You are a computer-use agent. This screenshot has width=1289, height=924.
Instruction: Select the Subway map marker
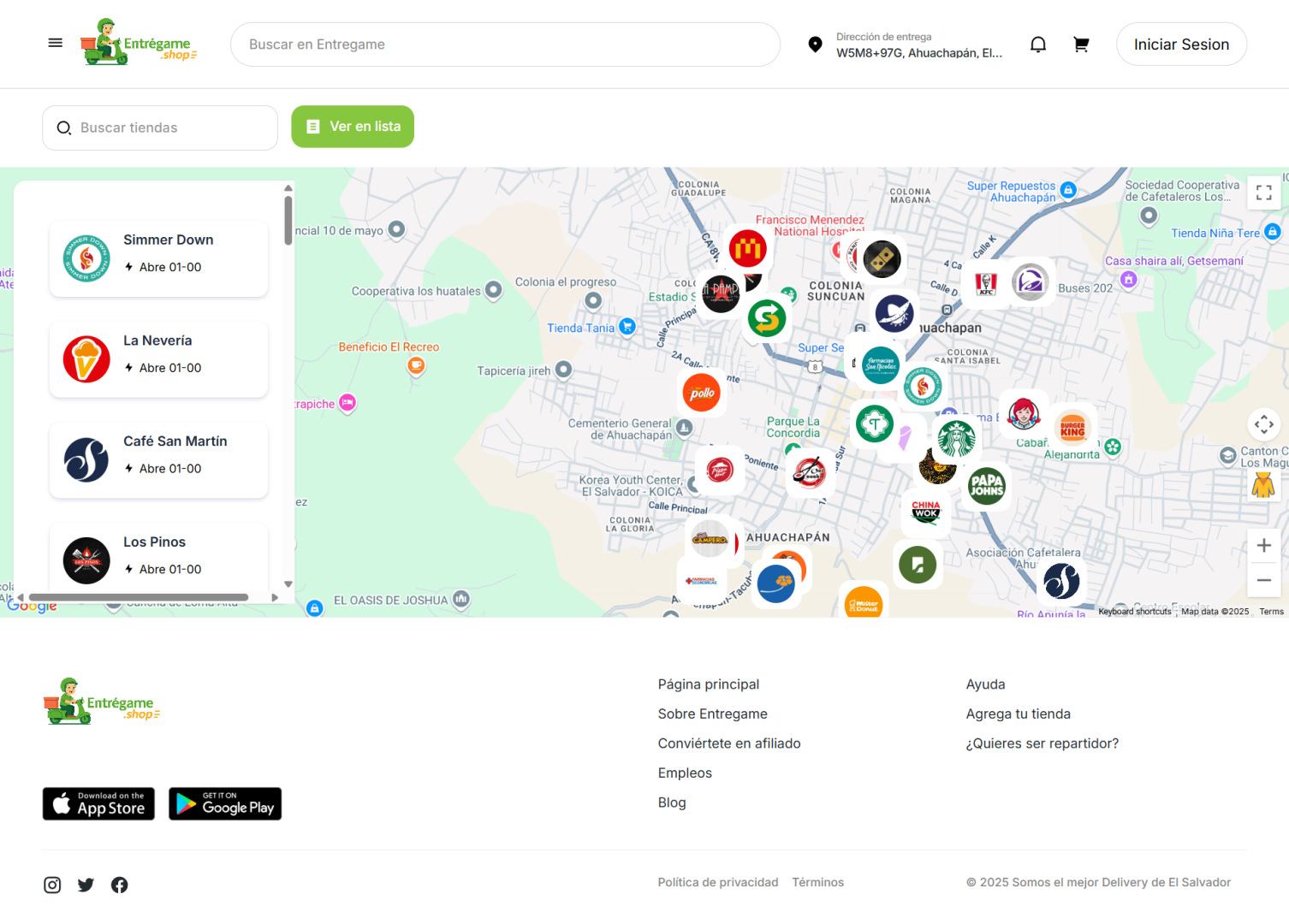(x=767, y=319)
